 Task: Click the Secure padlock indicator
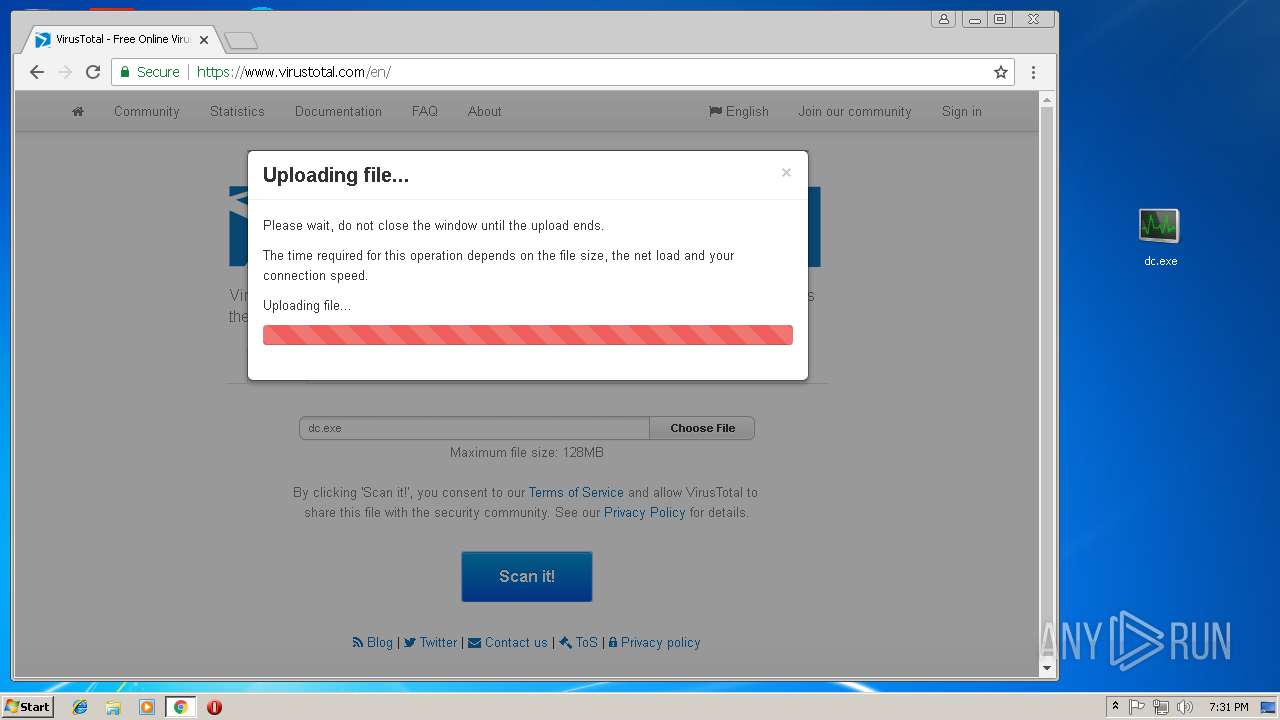[150, 72]
